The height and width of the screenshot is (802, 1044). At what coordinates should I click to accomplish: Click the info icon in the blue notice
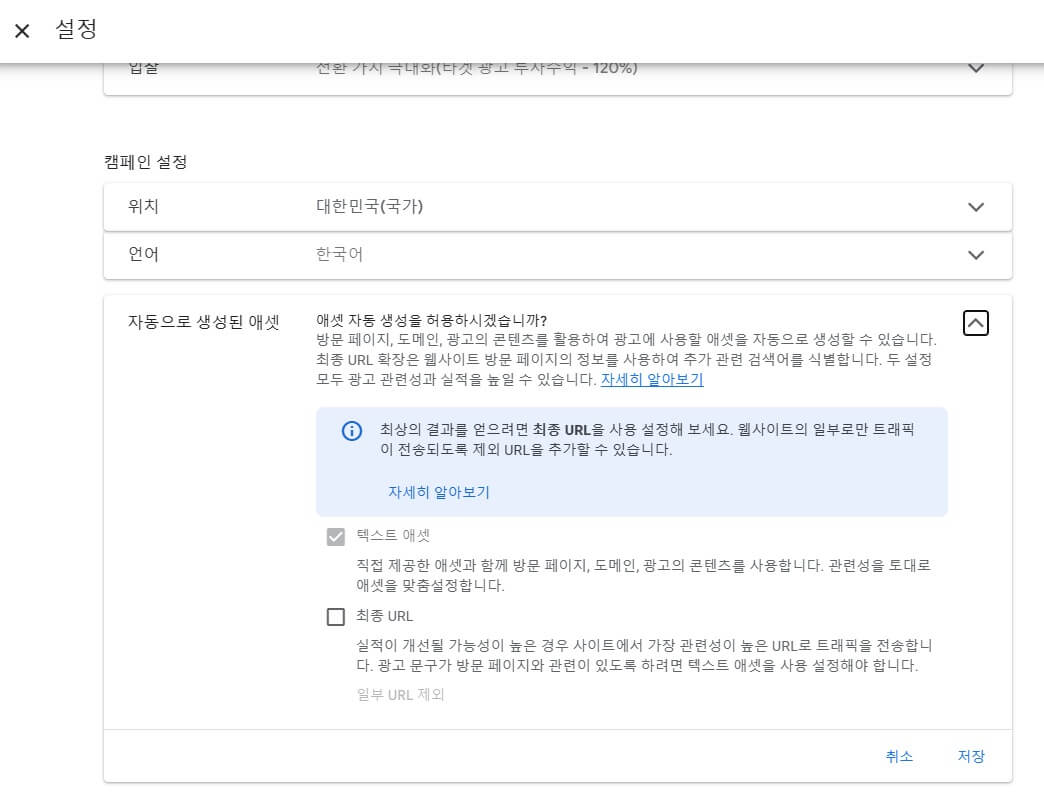[x=352, y=431]
